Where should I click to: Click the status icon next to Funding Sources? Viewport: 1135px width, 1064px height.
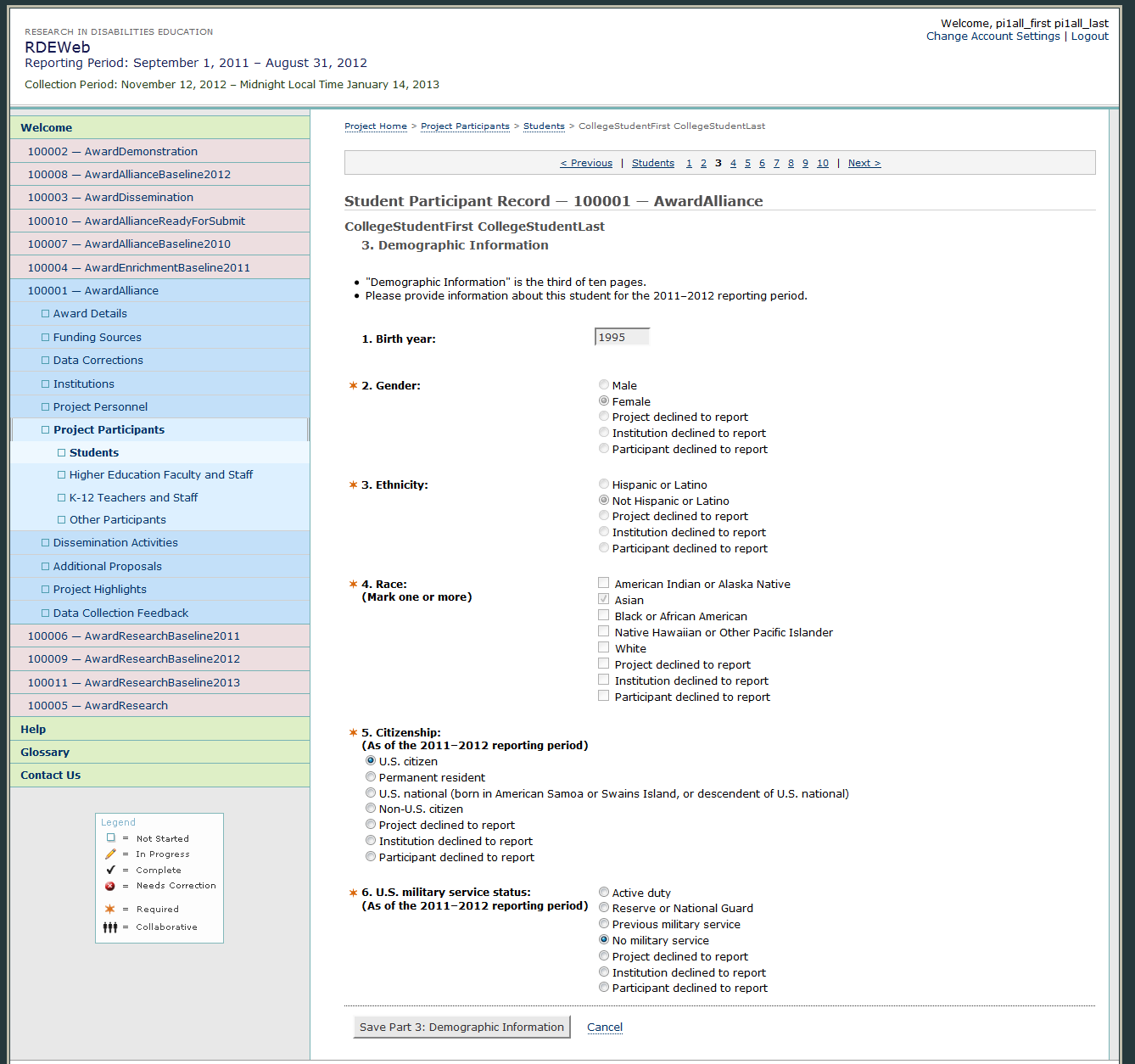(46, 338)
